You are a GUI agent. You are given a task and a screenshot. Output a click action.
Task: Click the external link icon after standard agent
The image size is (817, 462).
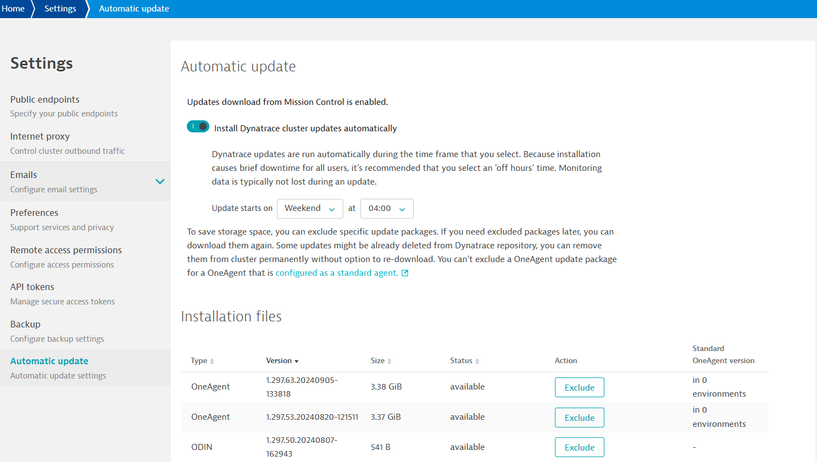(x=405, y=273)
